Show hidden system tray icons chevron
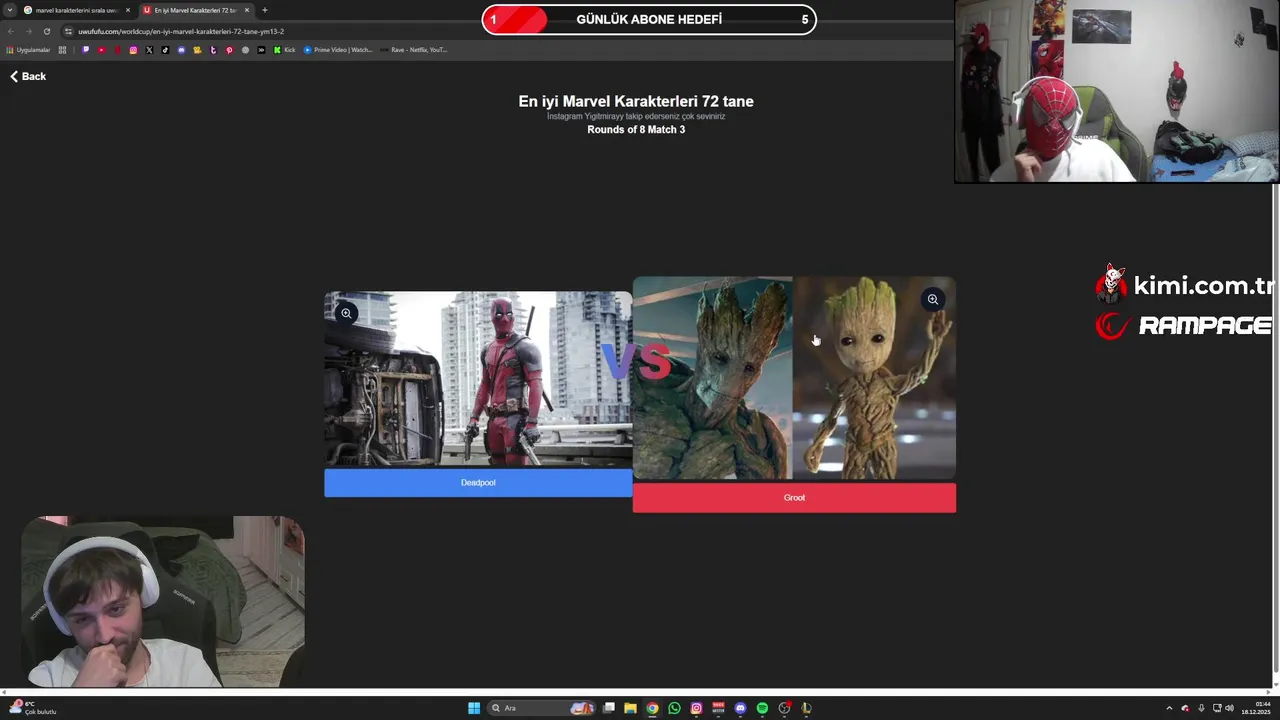Image resolution: width=1280 pixels, height=720 pixels. [1169, 708]
